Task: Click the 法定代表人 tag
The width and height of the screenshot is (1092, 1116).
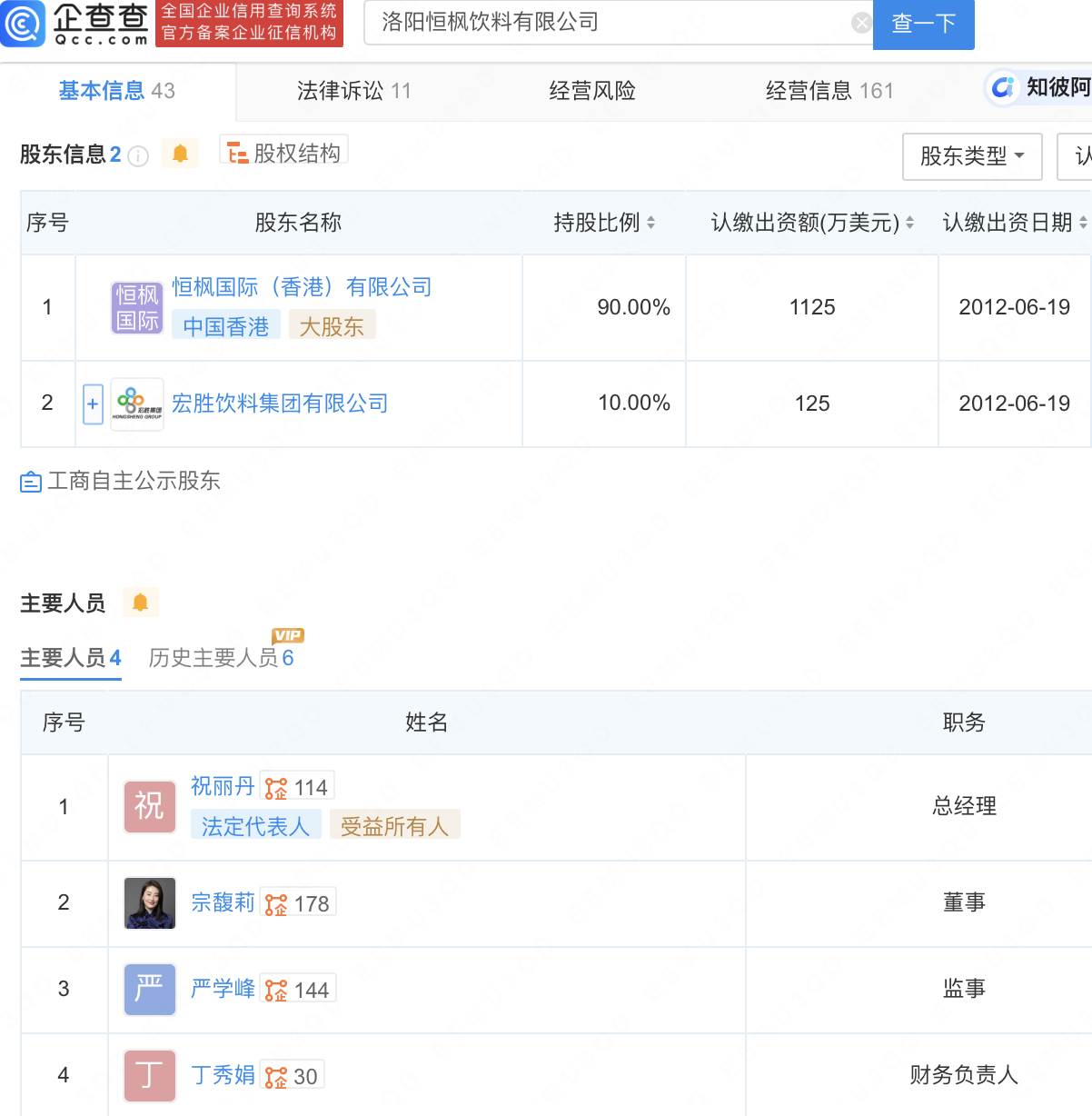Action: (255, 826)
